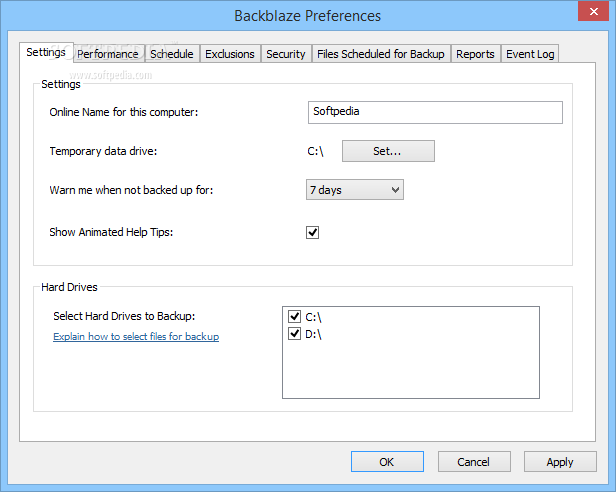Switch to the Performance tab

point(108,54)
